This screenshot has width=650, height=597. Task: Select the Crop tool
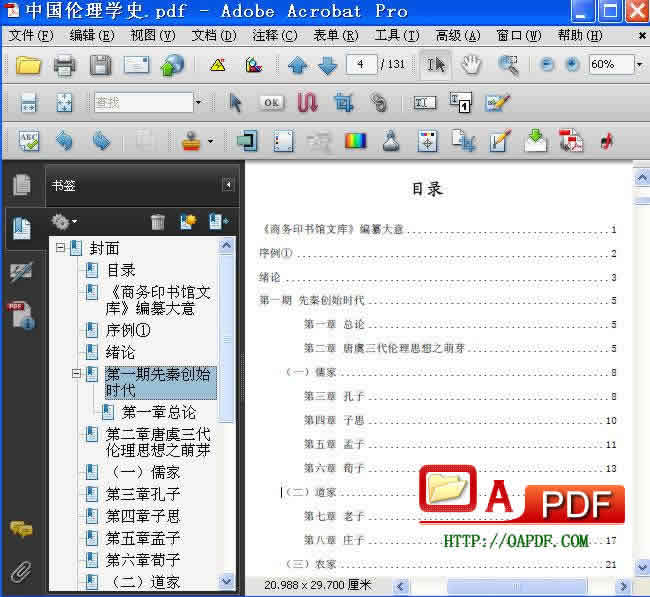pyautogui.click(x=343, y=102)
